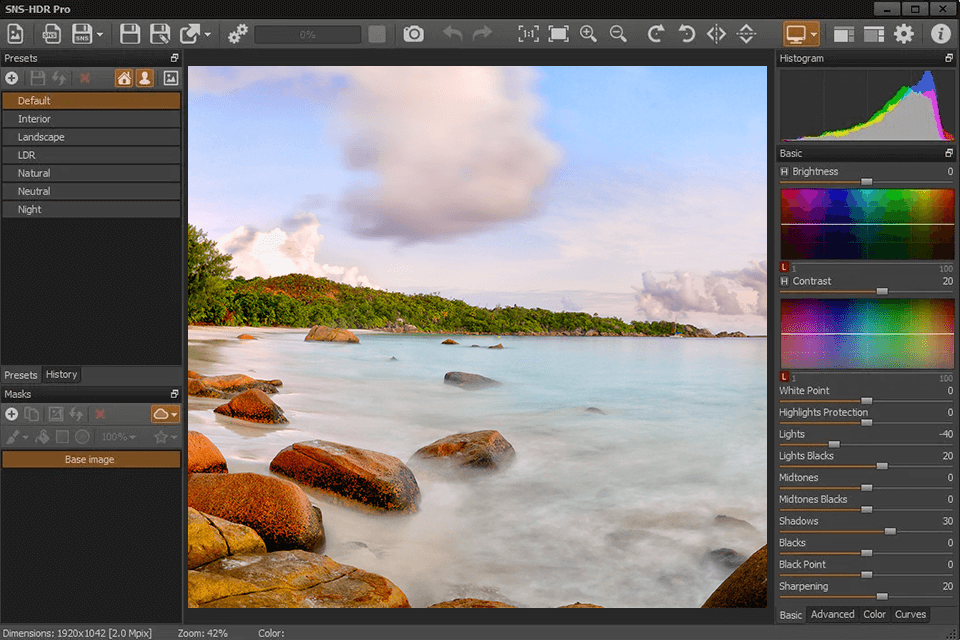
Task: Open the Curves tab
Action: pyautogui.click(x=910, y=614)
